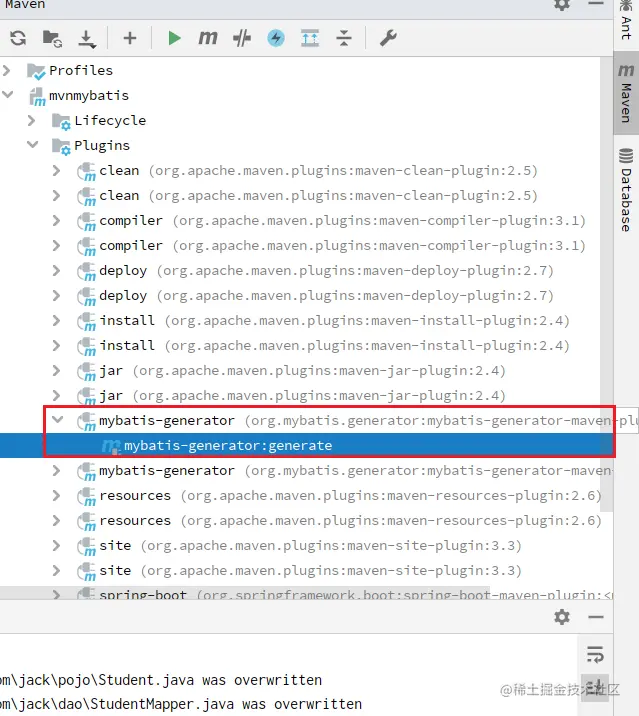This screenshot has height=716, width=639.
Task: Expand the upper clean plugin node
Action: pyautogui.click(x=57, y=170)
